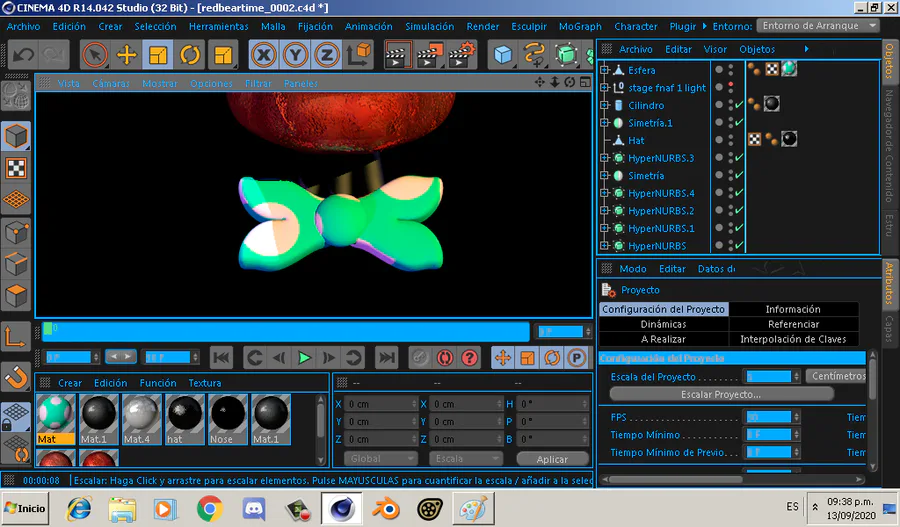Open render to picture viewer icon
This screenshot has height=527, width=900.
point(430,55)
